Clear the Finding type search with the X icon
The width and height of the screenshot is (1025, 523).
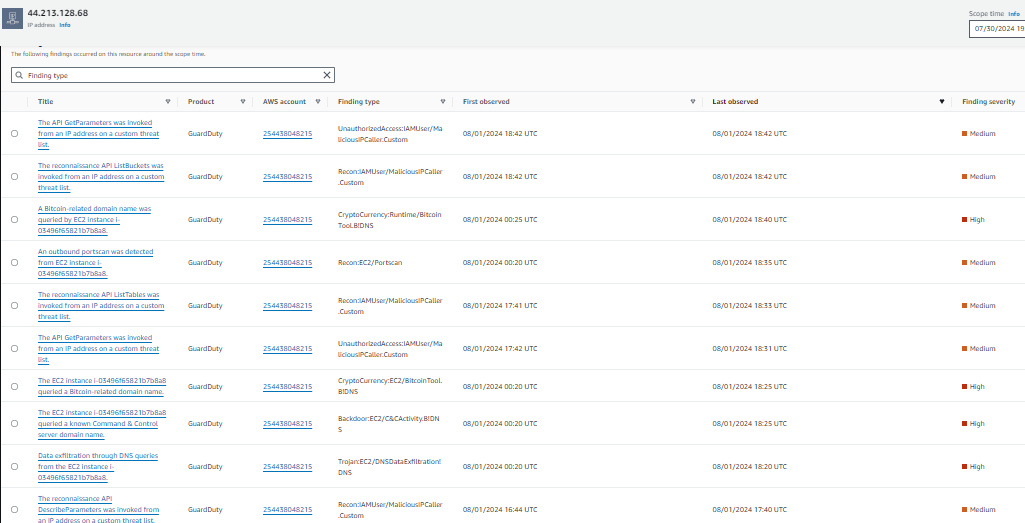point(327,75)
